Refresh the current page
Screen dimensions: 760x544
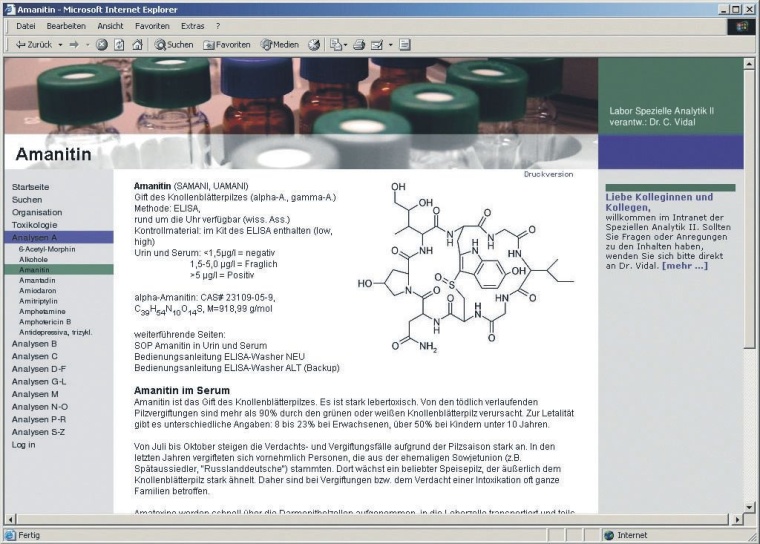(119, 45)
